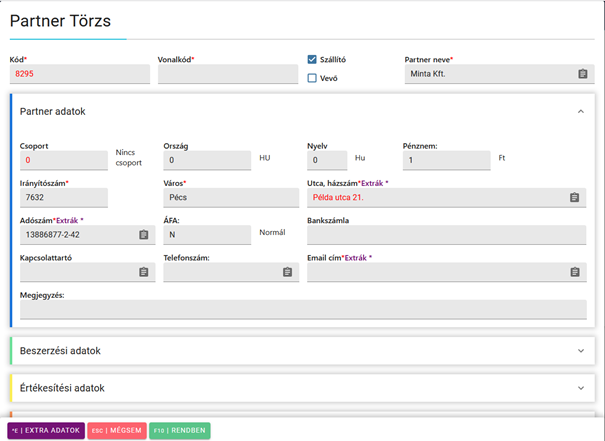This screenshot has height=441, width=605.
Task: Confirm with the Rendben button
Action: 180,430
